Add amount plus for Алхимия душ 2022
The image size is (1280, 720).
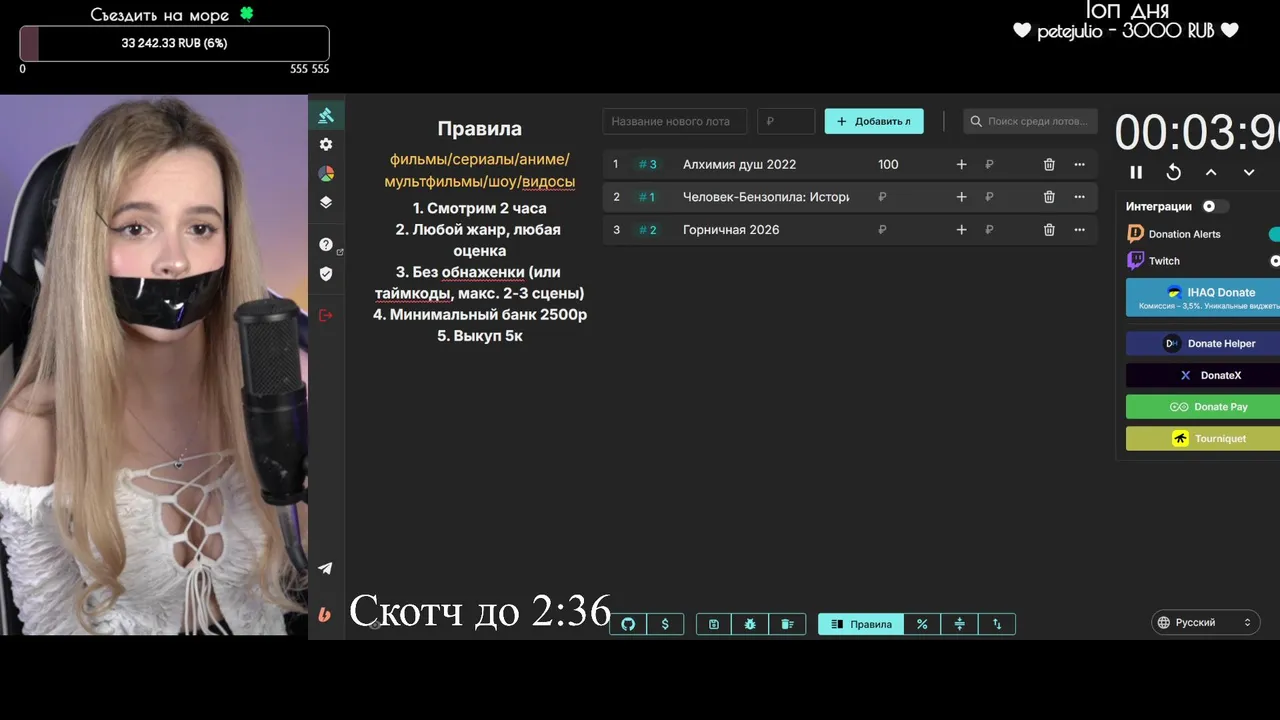pyautogui.click(x=961, y=165)
